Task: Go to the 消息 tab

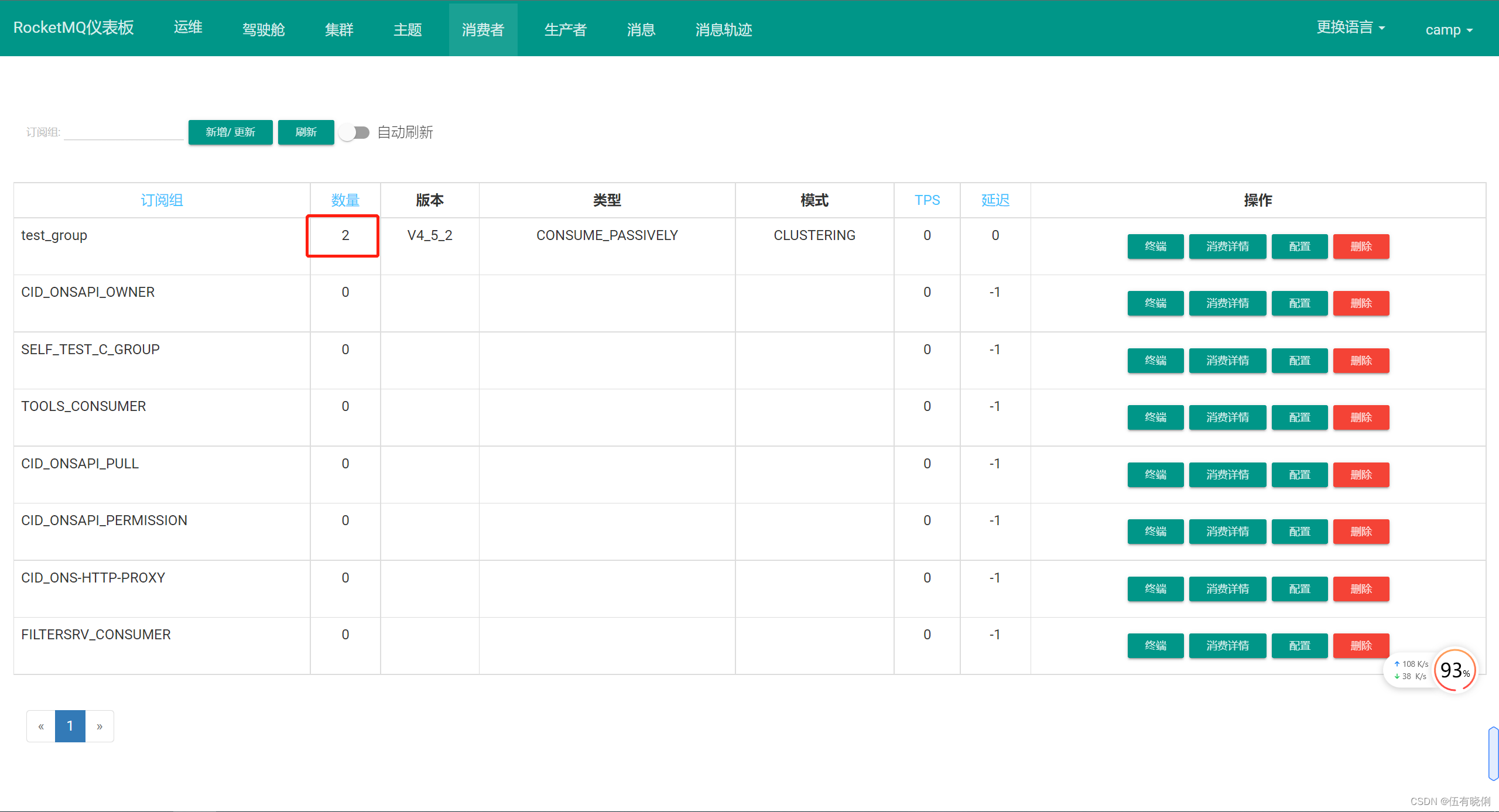Action: click(x=641, y=29)
